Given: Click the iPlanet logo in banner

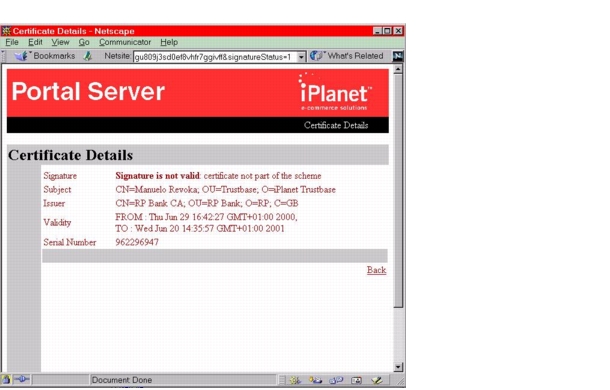Looking at the screenshot, I should click(x=335, y=92).
